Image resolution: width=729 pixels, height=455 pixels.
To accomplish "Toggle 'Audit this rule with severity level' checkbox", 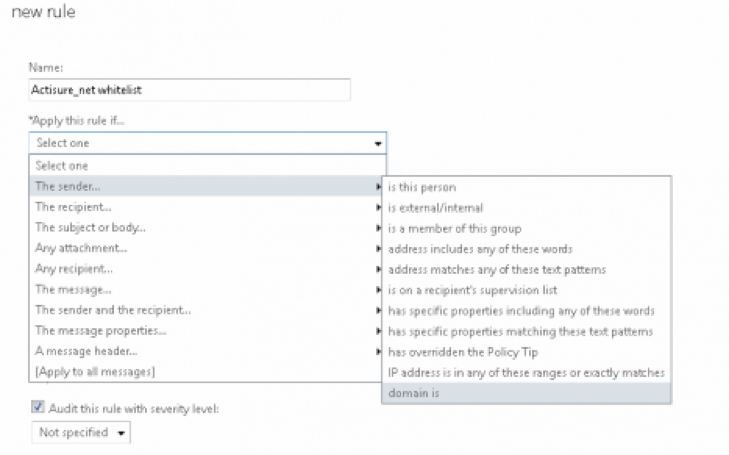I will tap(38, 407).
